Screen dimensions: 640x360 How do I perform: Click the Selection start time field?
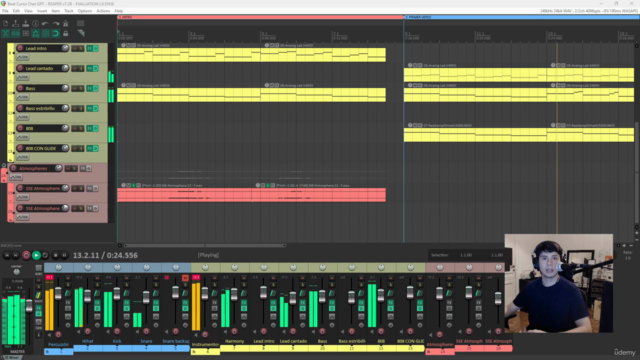tap(466, 255)
